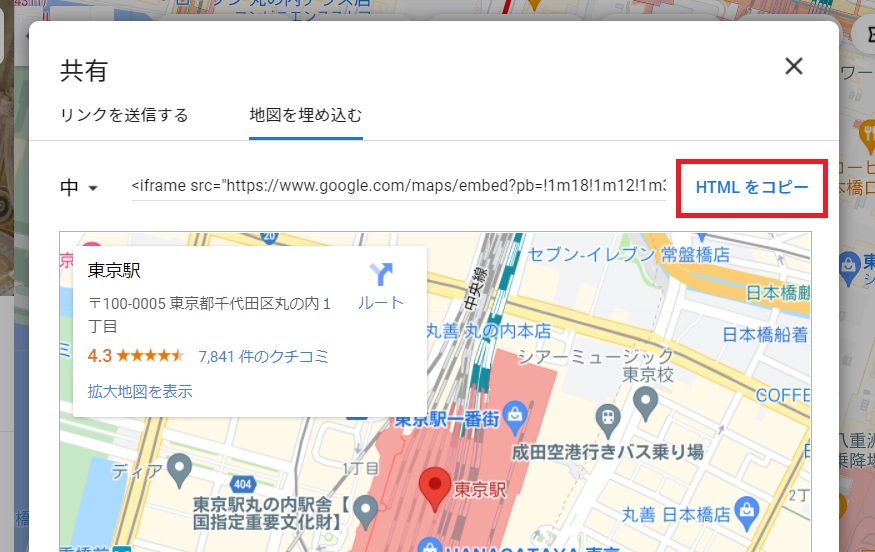This screenshot has width=875, height=552.
Task: Click the ルート directions icon
Action: coord(381,275)
